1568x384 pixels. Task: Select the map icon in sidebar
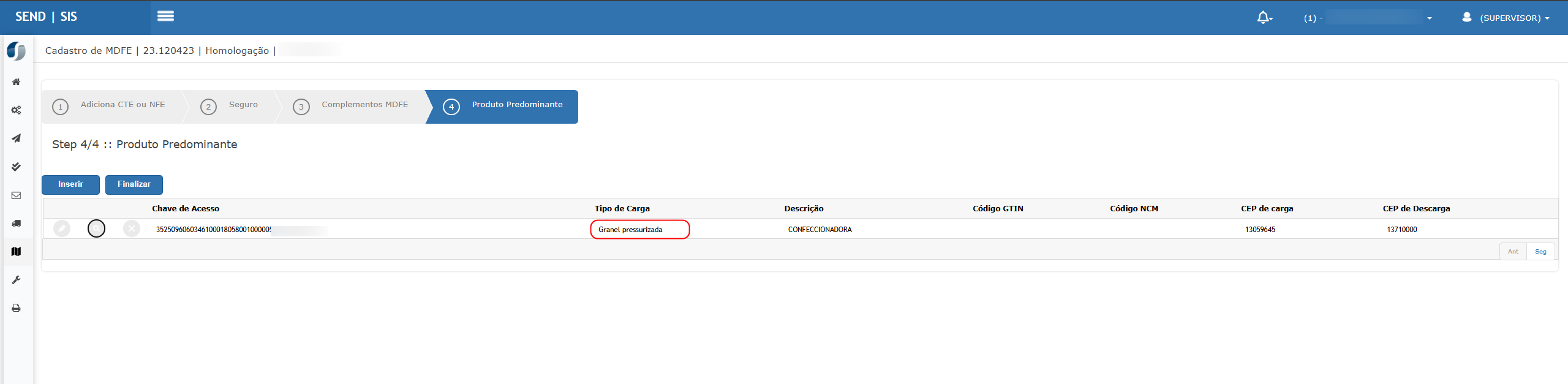click(17, 252)
